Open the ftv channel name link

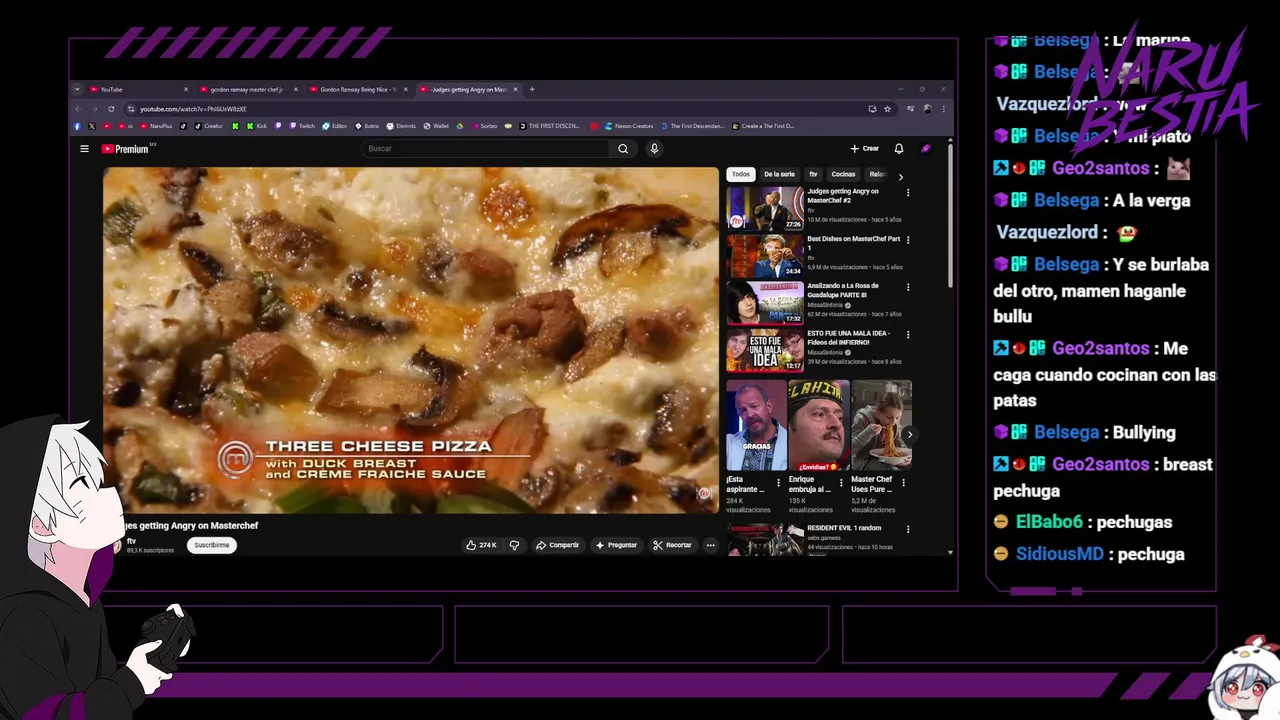[x=131, y=541]
